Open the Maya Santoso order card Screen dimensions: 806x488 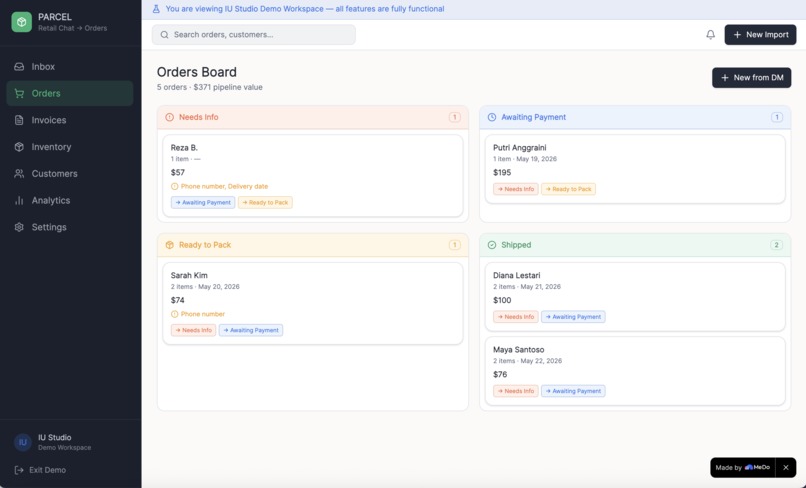[635, 371]
